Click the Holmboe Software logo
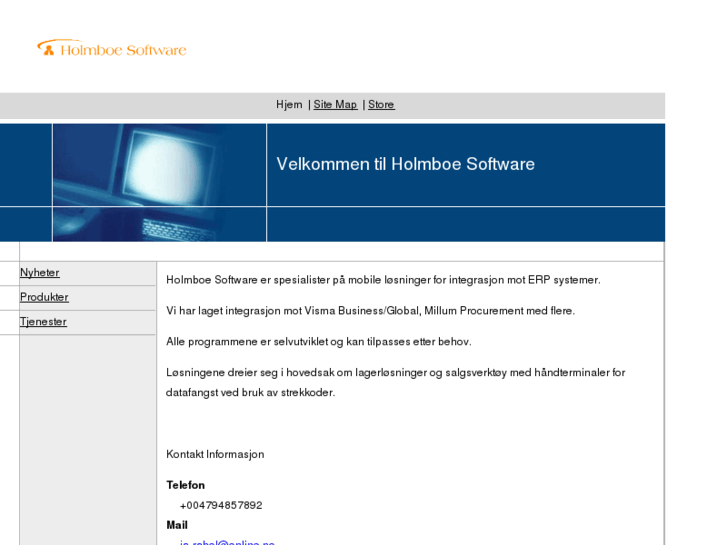This screenshot has height=545, width=727. pos(112,48)
